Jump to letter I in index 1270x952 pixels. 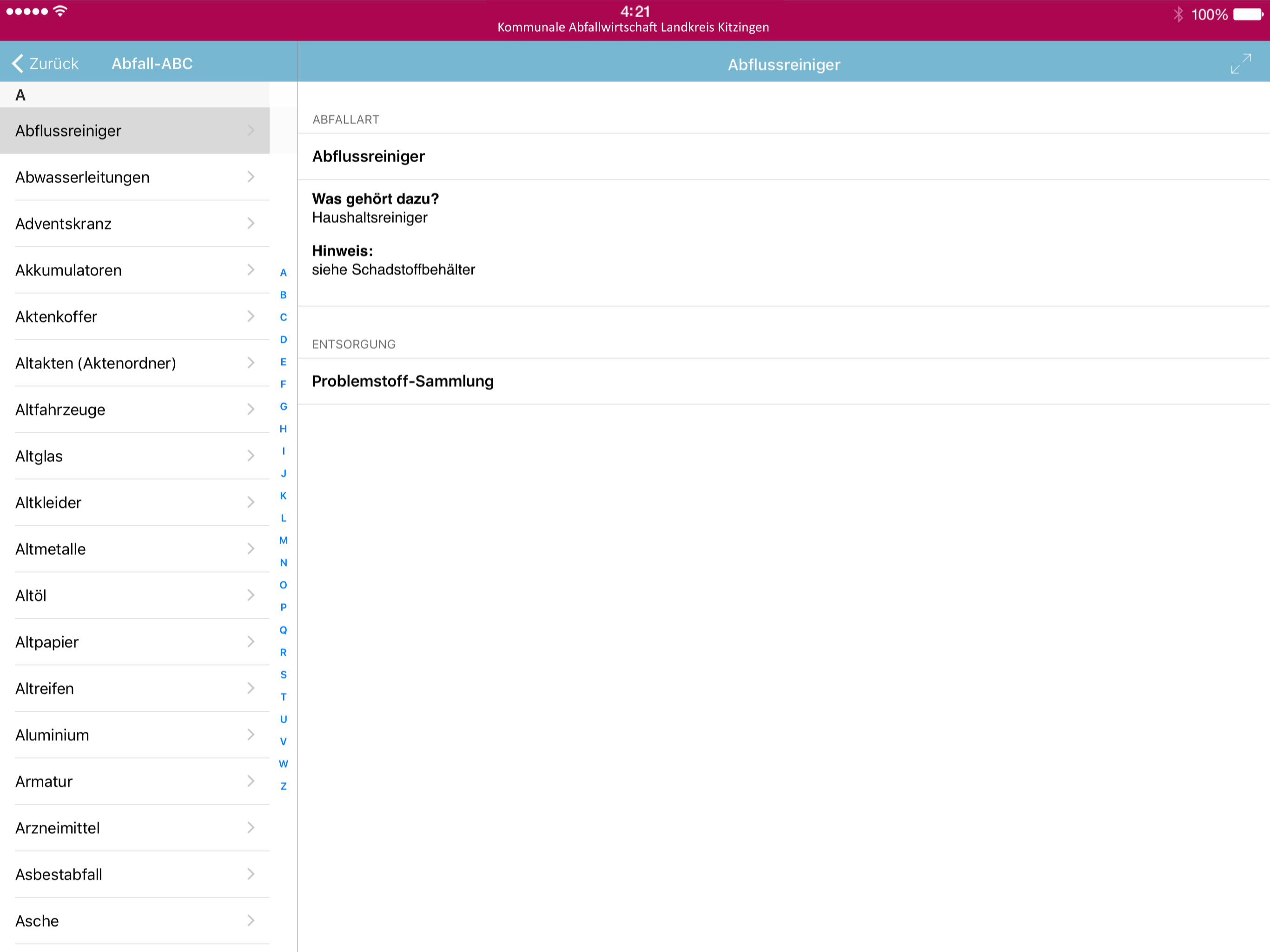tap(283, 452)
